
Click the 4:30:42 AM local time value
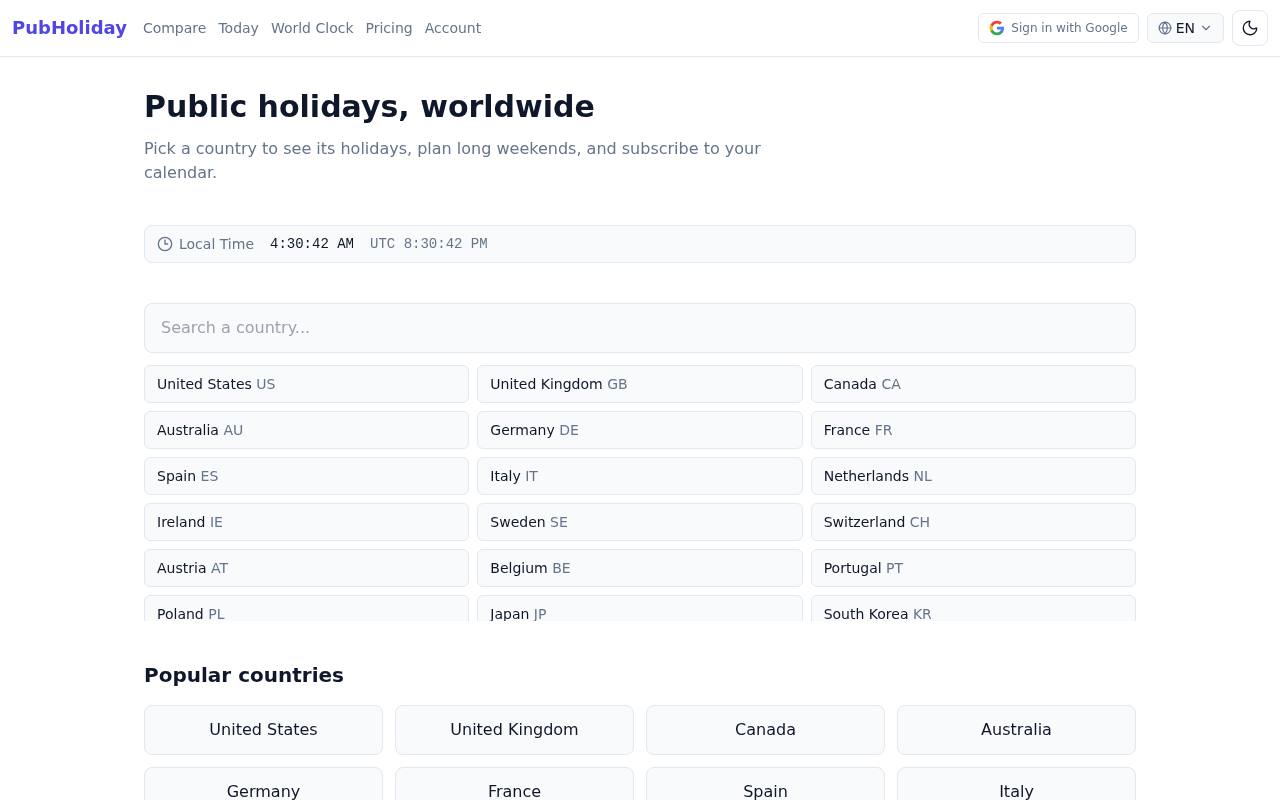click(312, 244)
